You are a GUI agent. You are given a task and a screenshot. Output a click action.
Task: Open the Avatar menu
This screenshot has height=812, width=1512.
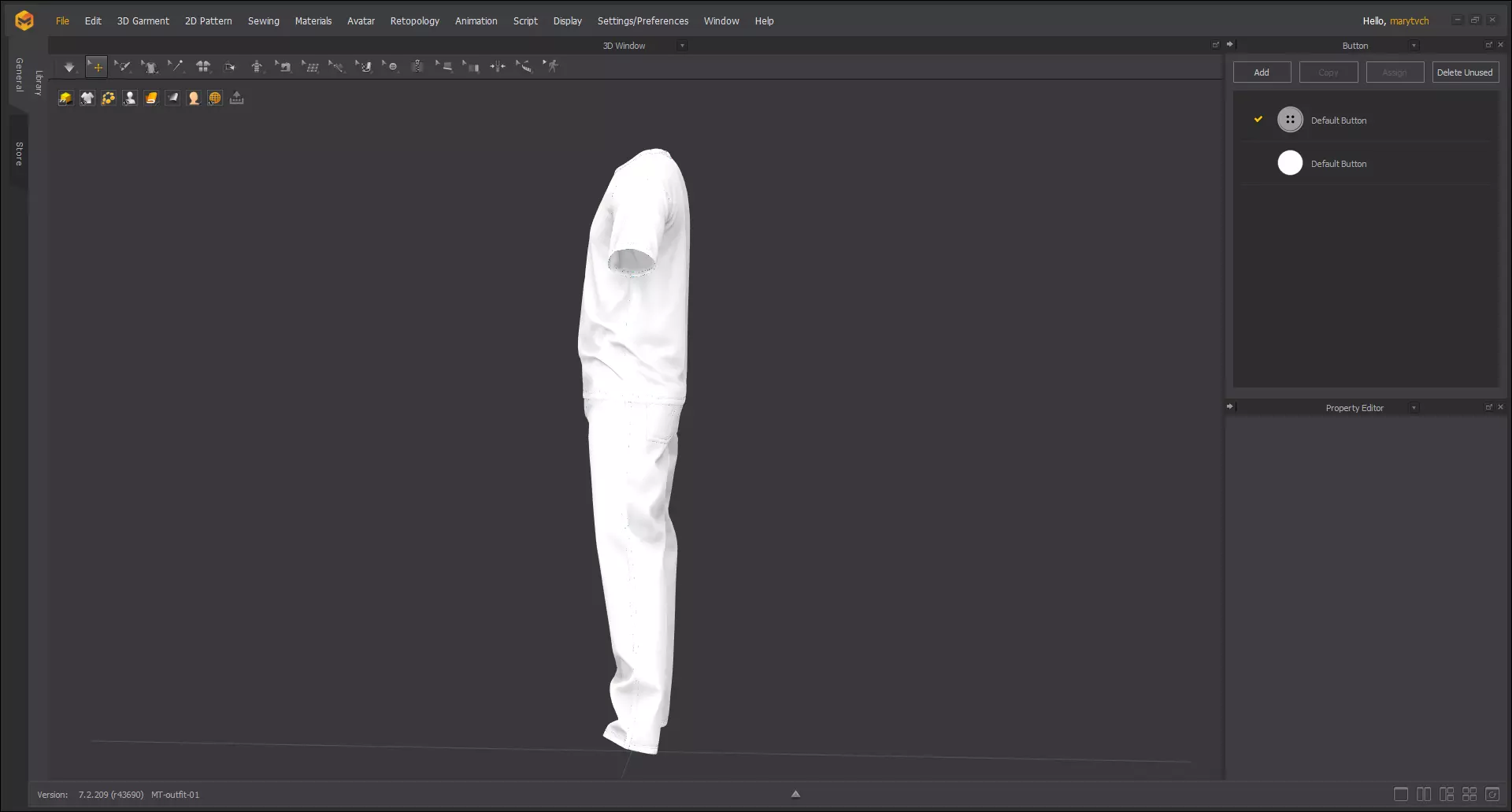click(361, 21)
